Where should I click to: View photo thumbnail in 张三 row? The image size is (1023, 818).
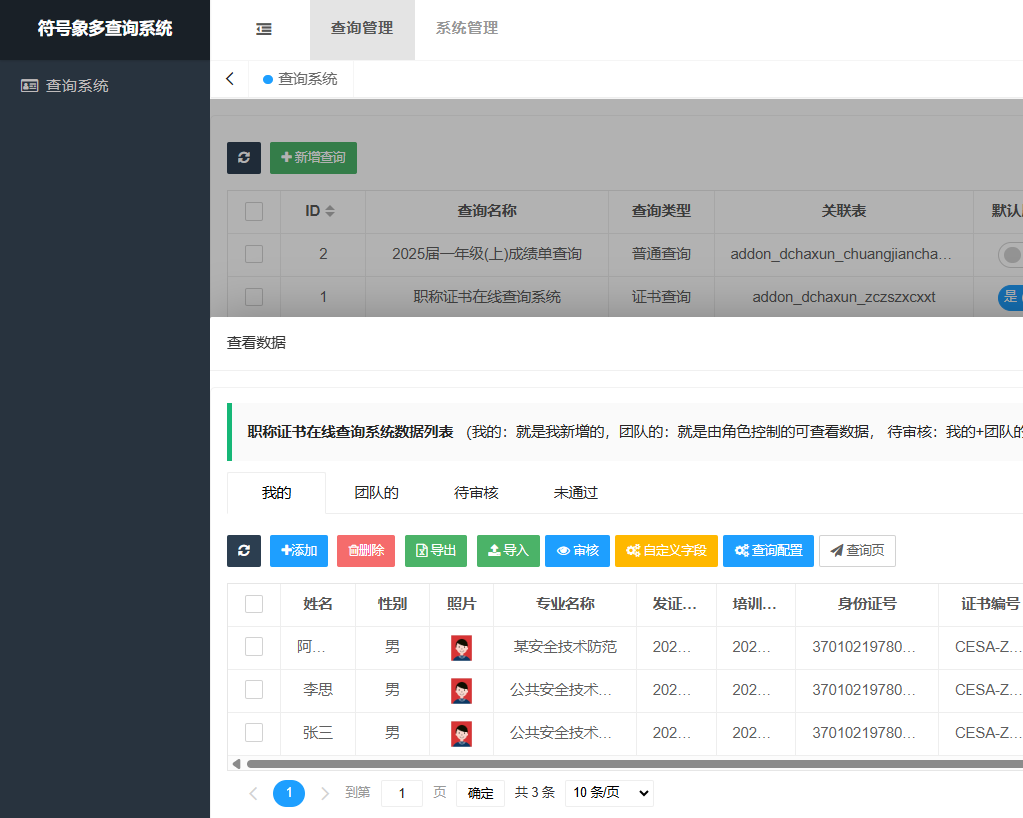point(461,734)
